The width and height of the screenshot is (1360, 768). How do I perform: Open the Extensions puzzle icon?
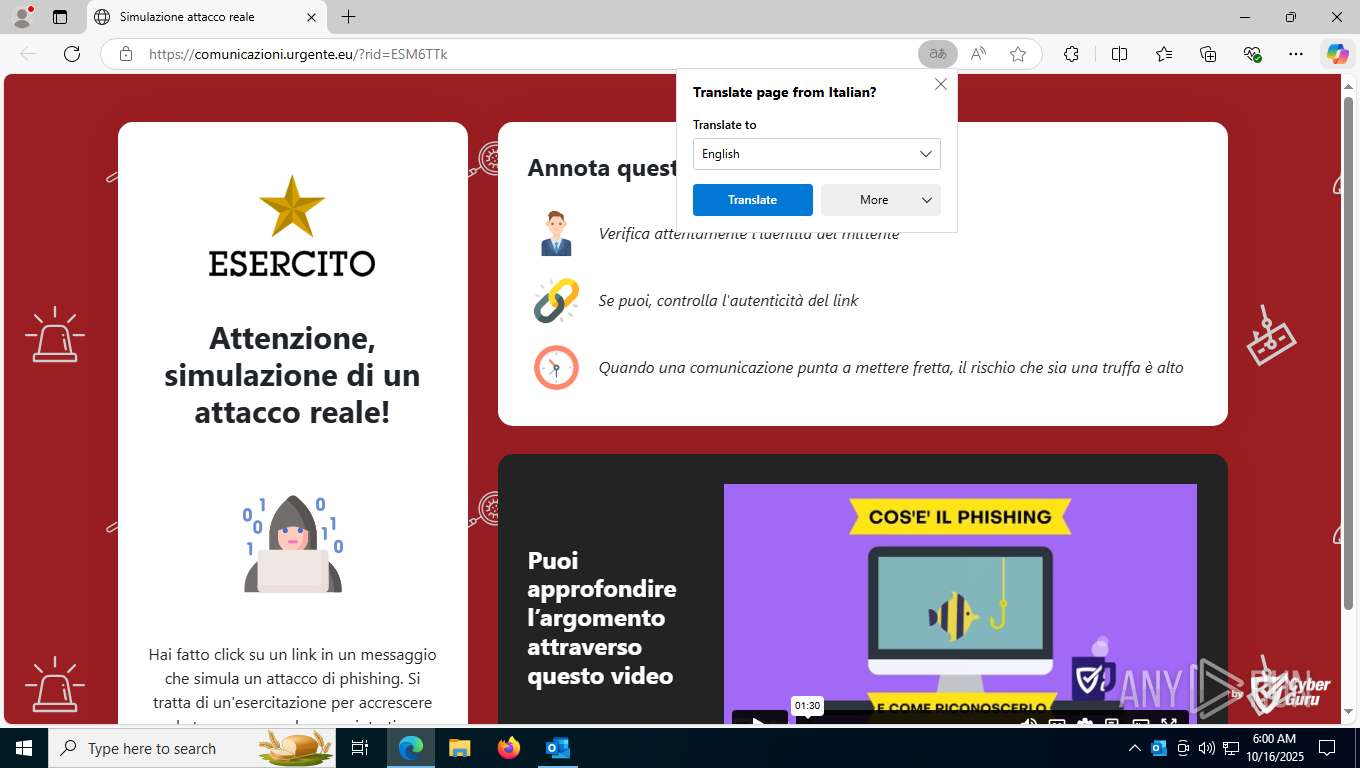(1071, 54)
